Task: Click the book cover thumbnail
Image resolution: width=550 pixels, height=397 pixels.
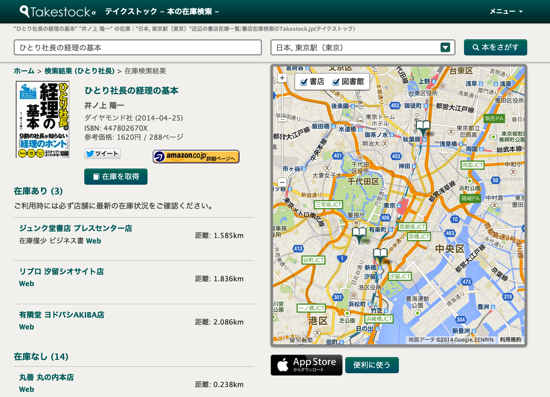Action: [42, 119]
